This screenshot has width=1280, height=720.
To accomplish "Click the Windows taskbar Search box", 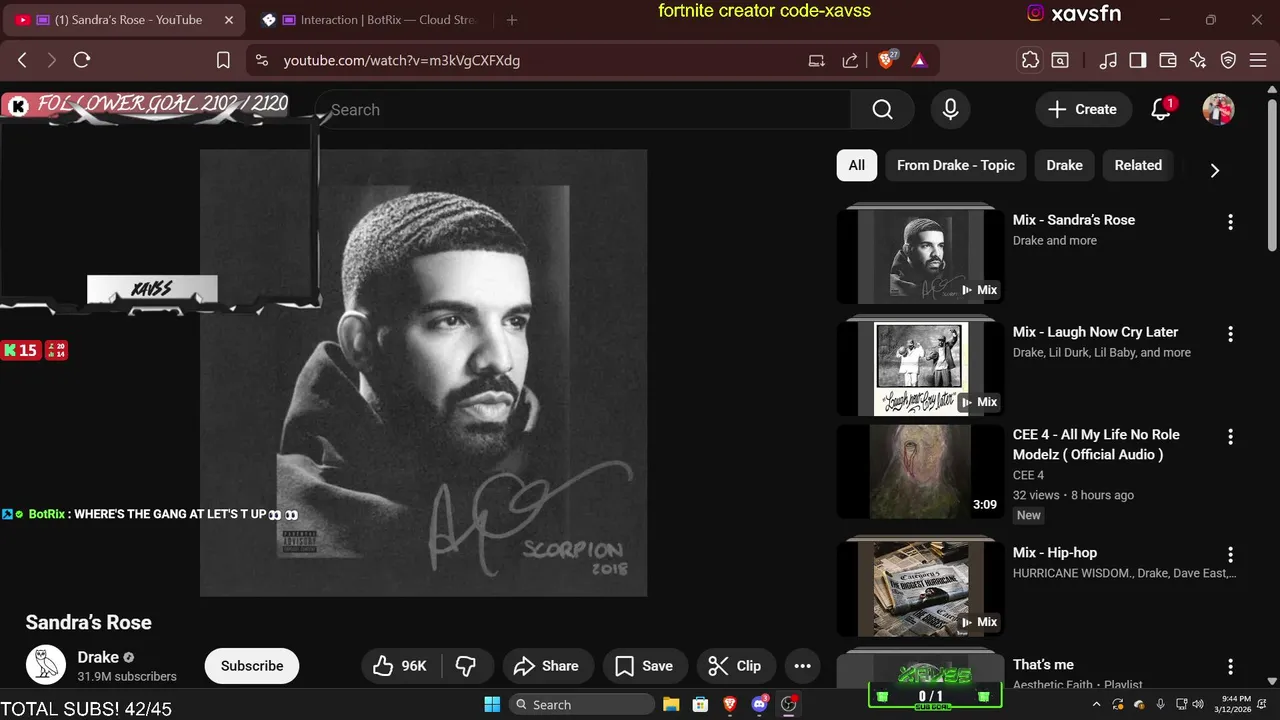I will (x=580, y=704).
